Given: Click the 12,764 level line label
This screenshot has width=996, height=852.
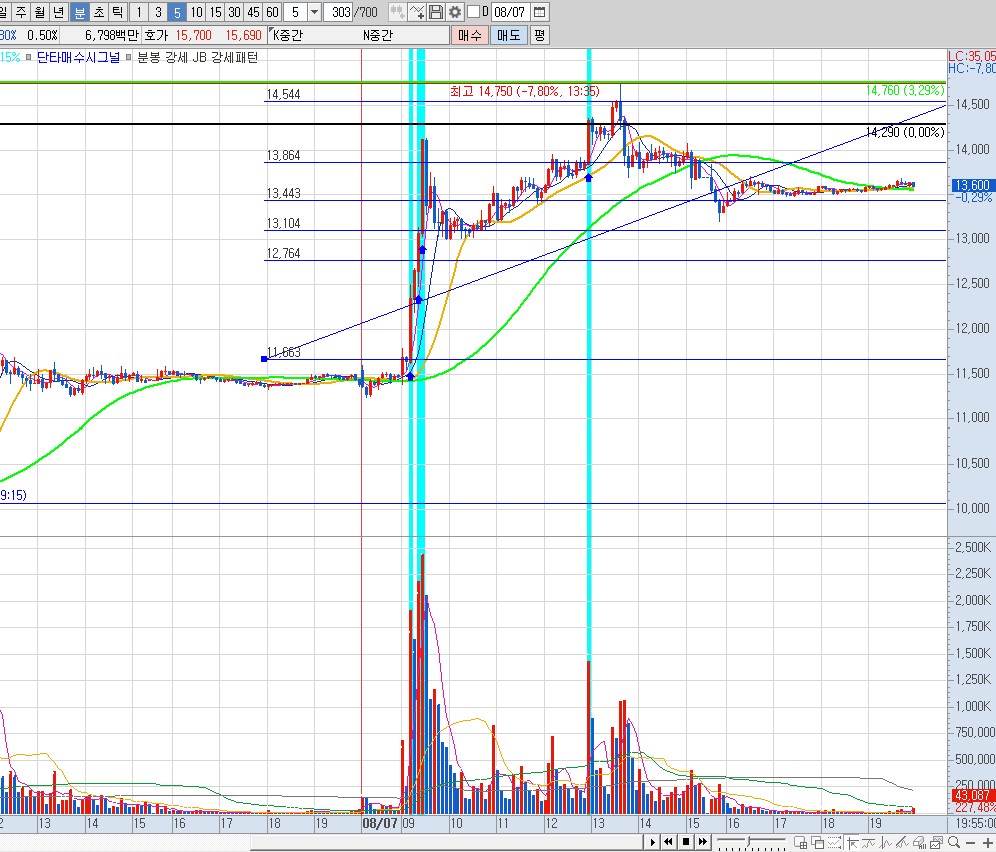Looking at the screenshot, I should (x=283, y=253).
